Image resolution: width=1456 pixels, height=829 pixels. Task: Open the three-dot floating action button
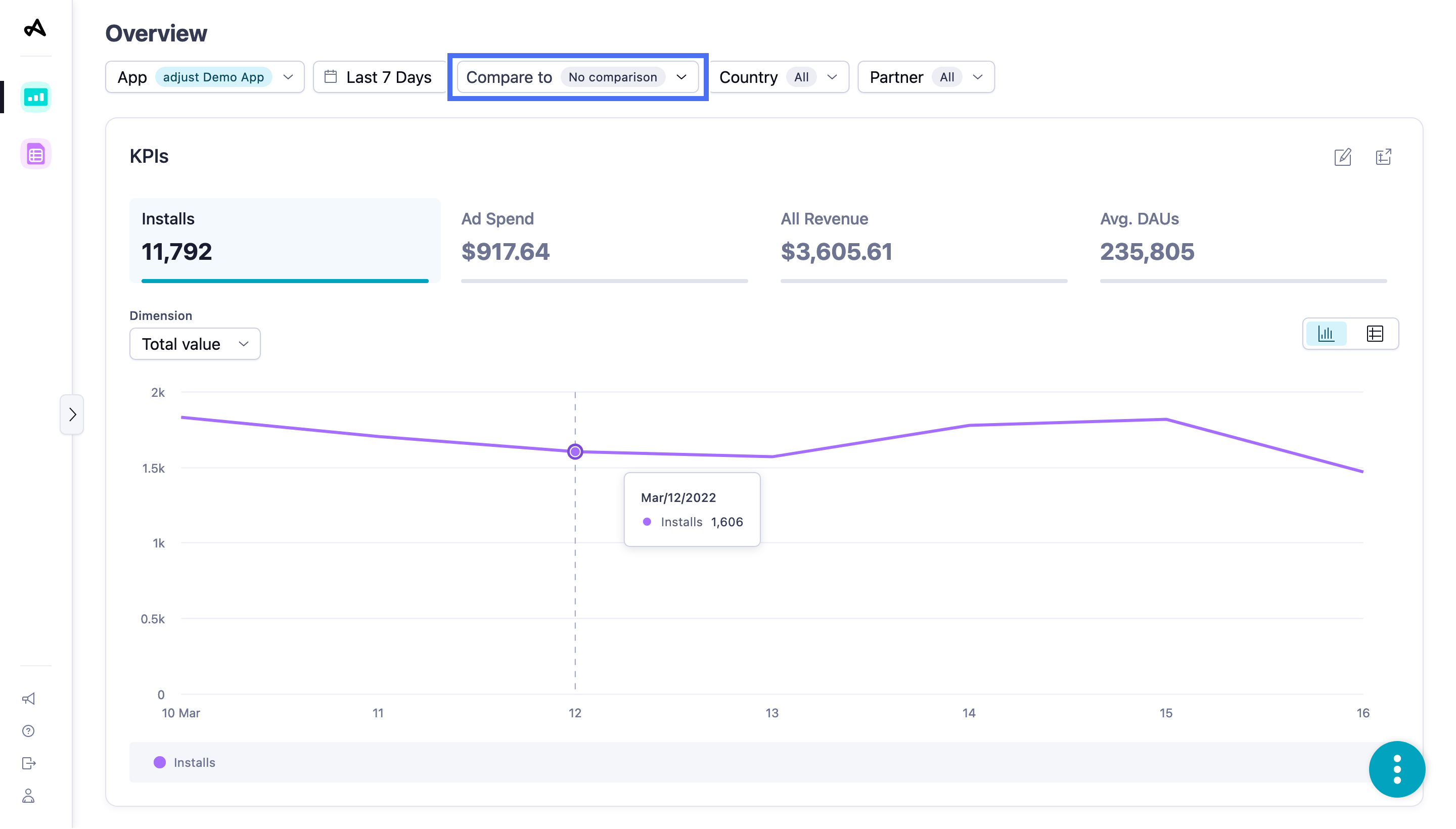tap(1397, 770)
